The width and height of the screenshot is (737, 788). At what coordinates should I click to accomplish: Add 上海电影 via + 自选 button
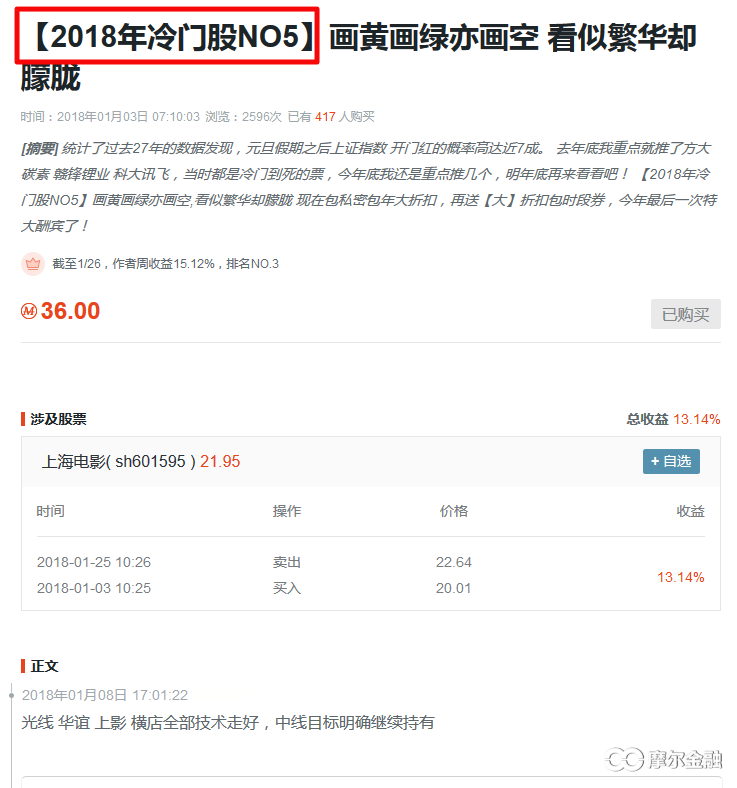pos(671,461)
